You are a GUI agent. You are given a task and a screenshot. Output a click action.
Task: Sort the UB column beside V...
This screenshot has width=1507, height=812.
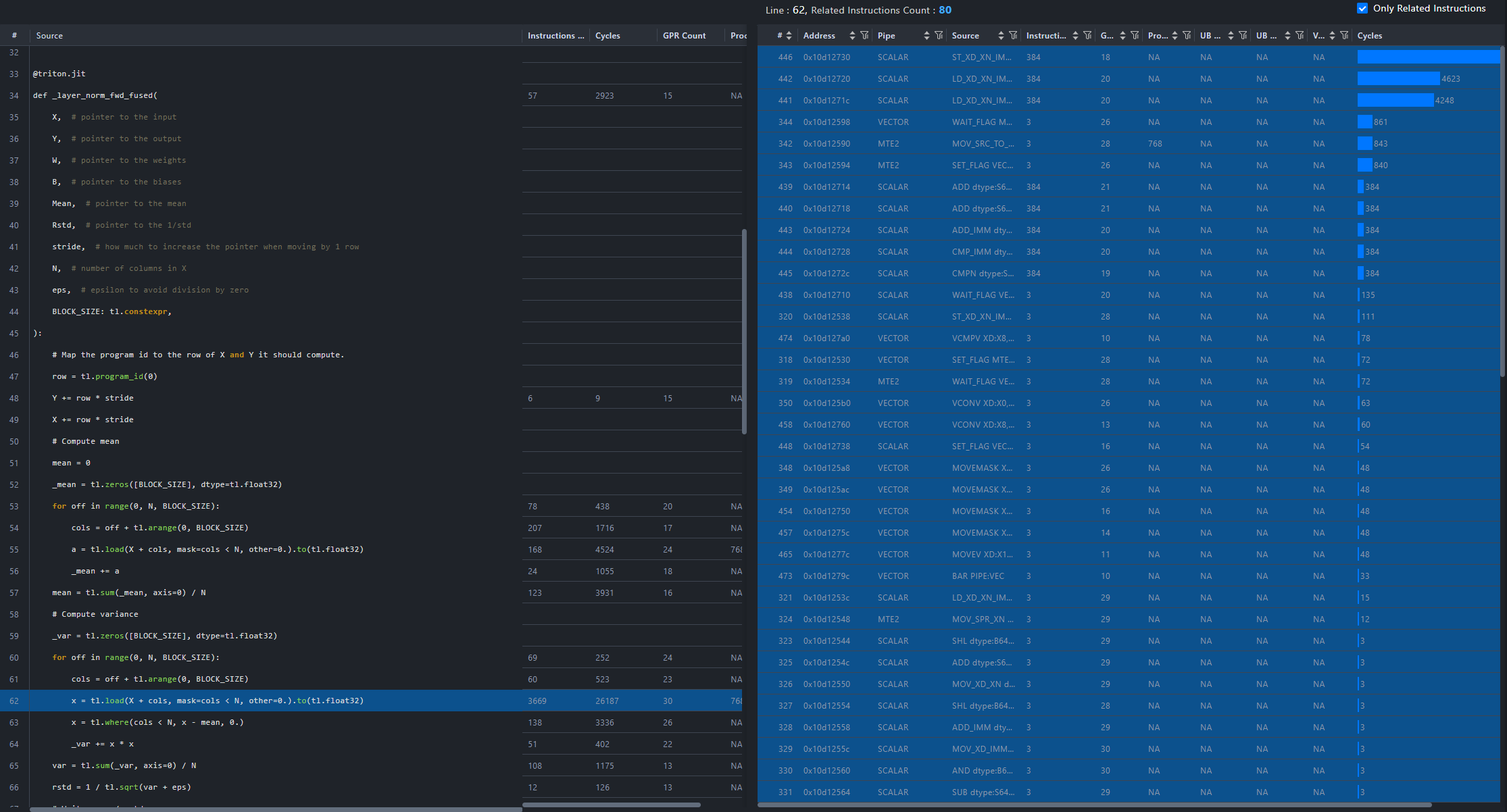click(x=1287, y=36)
